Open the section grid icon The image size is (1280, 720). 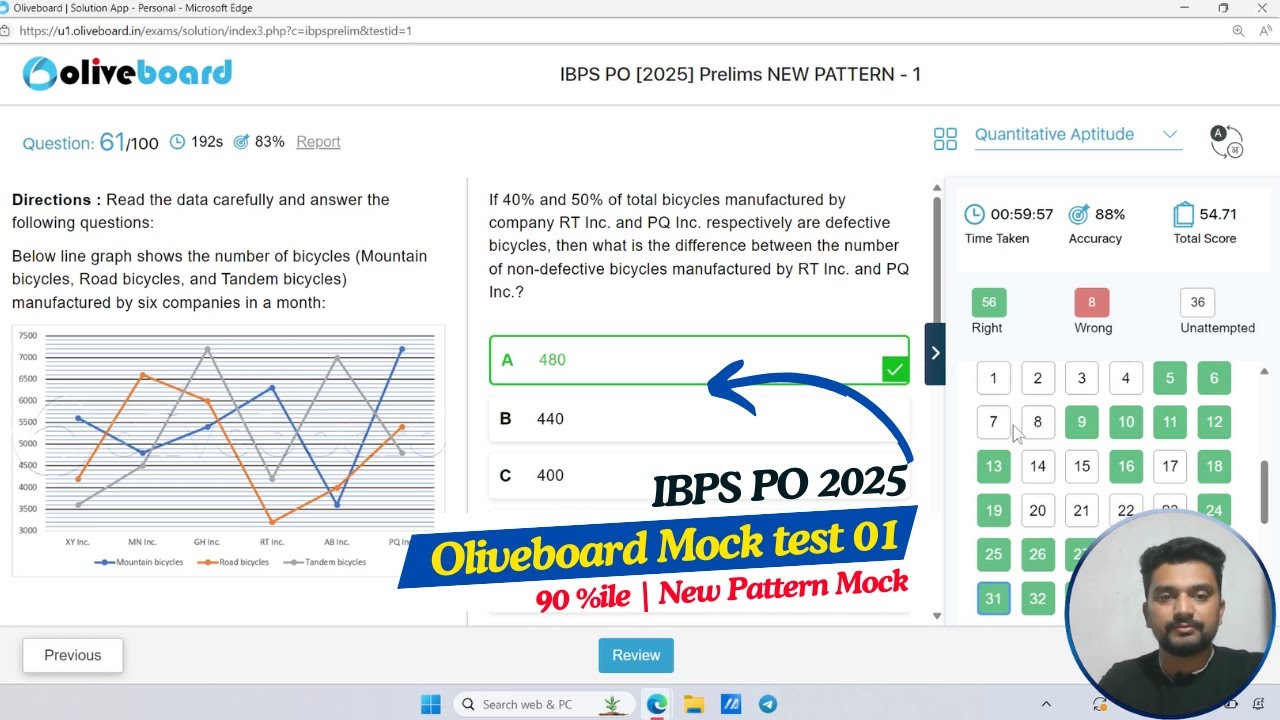click(x=945, y=139)
